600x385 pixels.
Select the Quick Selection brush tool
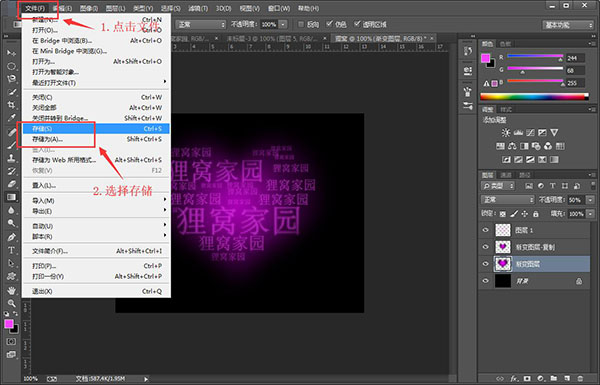11,92
